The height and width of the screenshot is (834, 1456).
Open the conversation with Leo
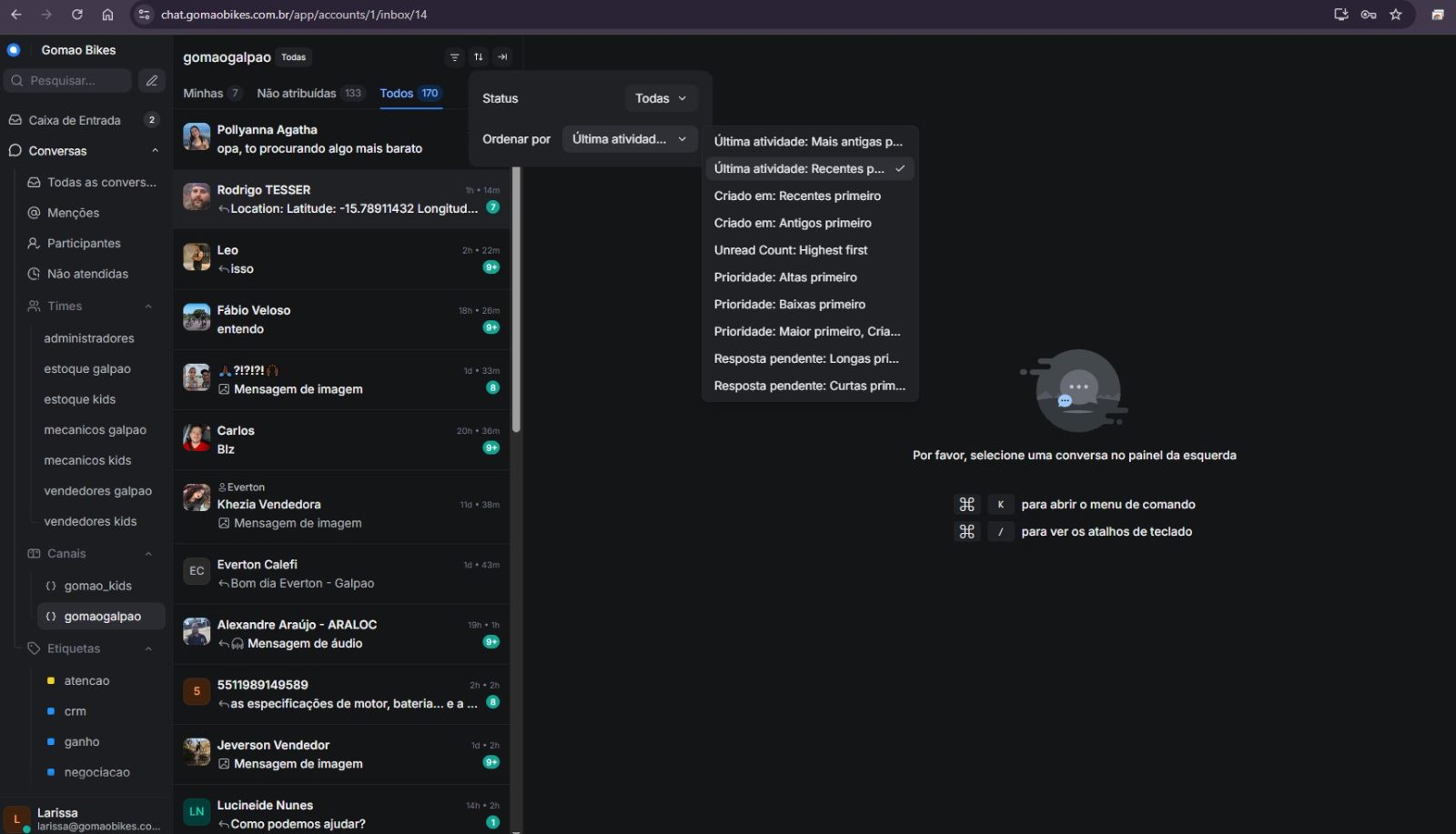click(x=341, y=259)
